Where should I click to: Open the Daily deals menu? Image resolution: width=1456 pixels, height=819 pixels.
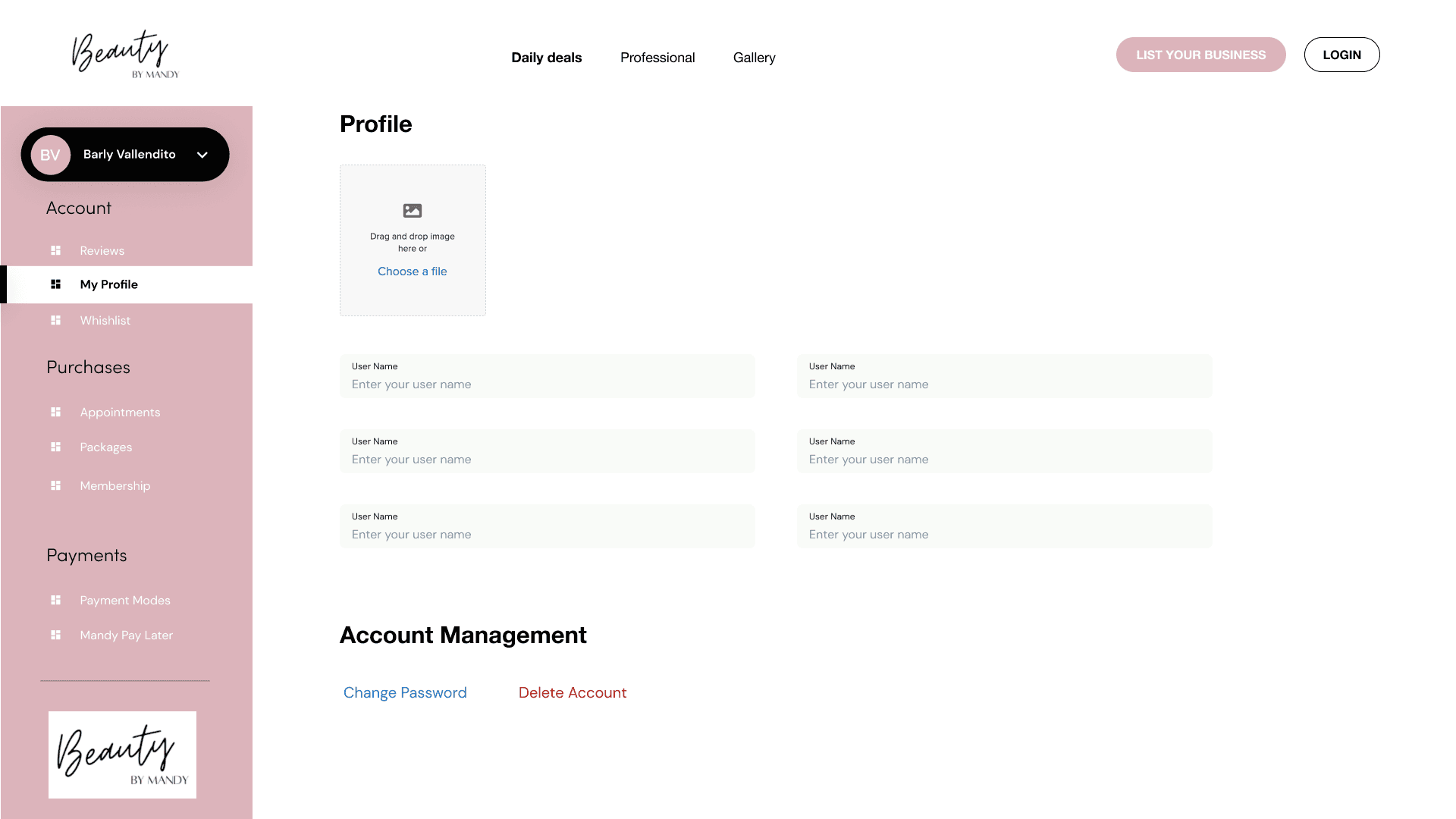coord(547,58)
